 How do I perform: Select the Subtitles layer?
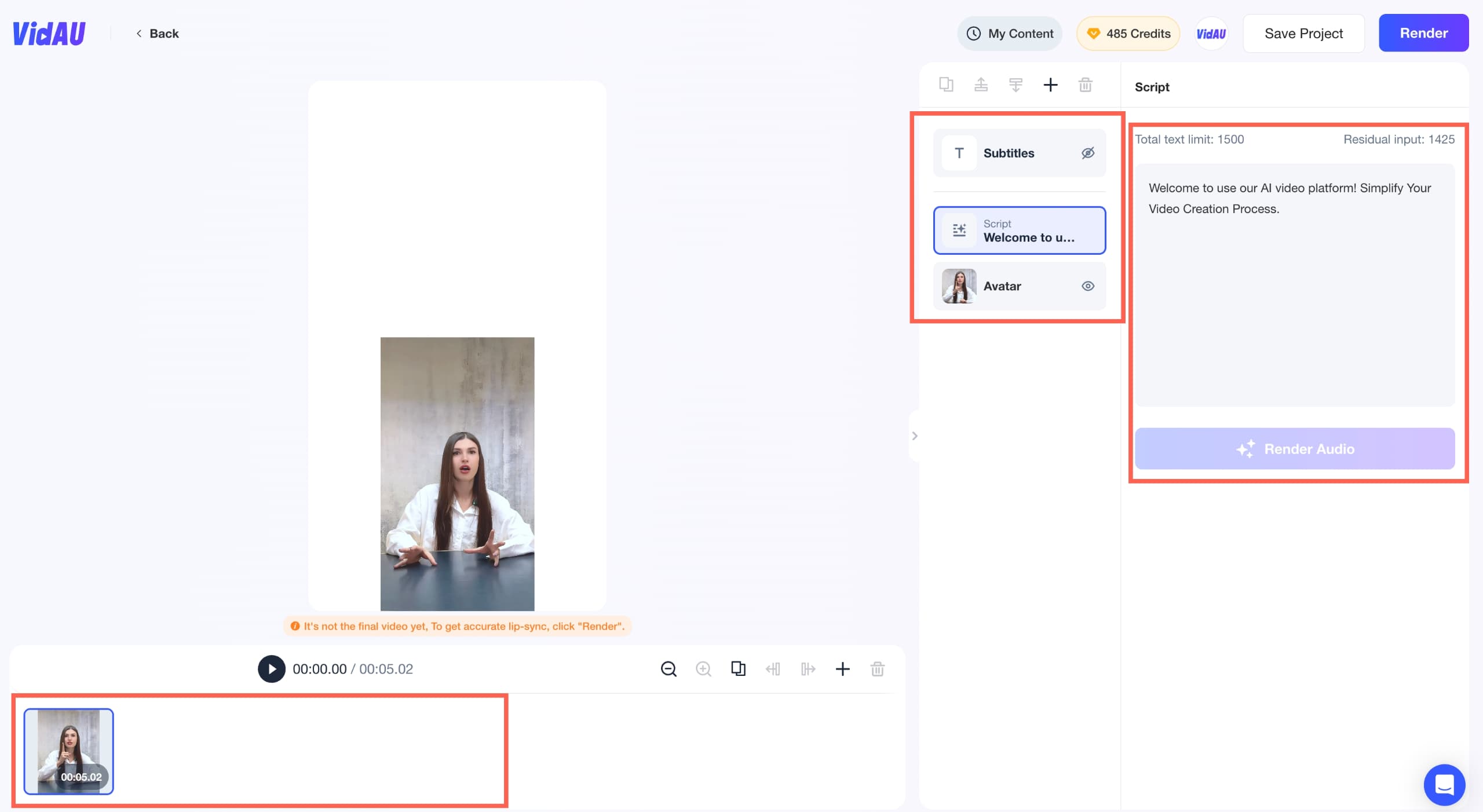pos(1019,153)
